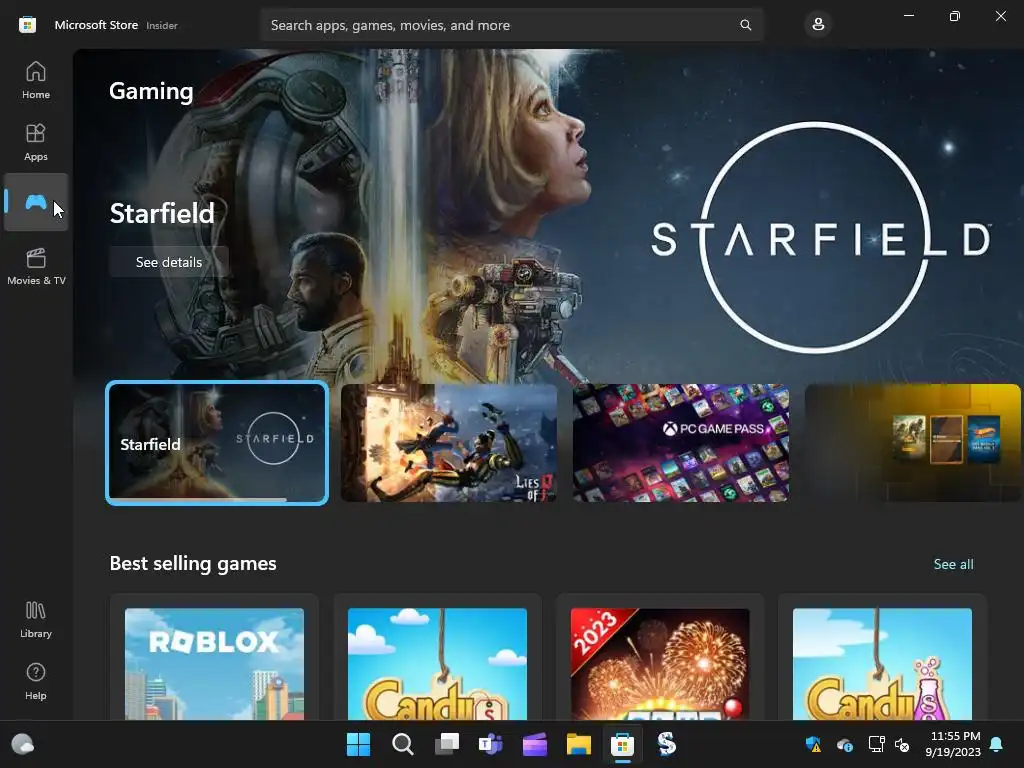Open the Candy Crush Soda game card
This screenshot has width=1024, height=768.
[x=882, y=657]
